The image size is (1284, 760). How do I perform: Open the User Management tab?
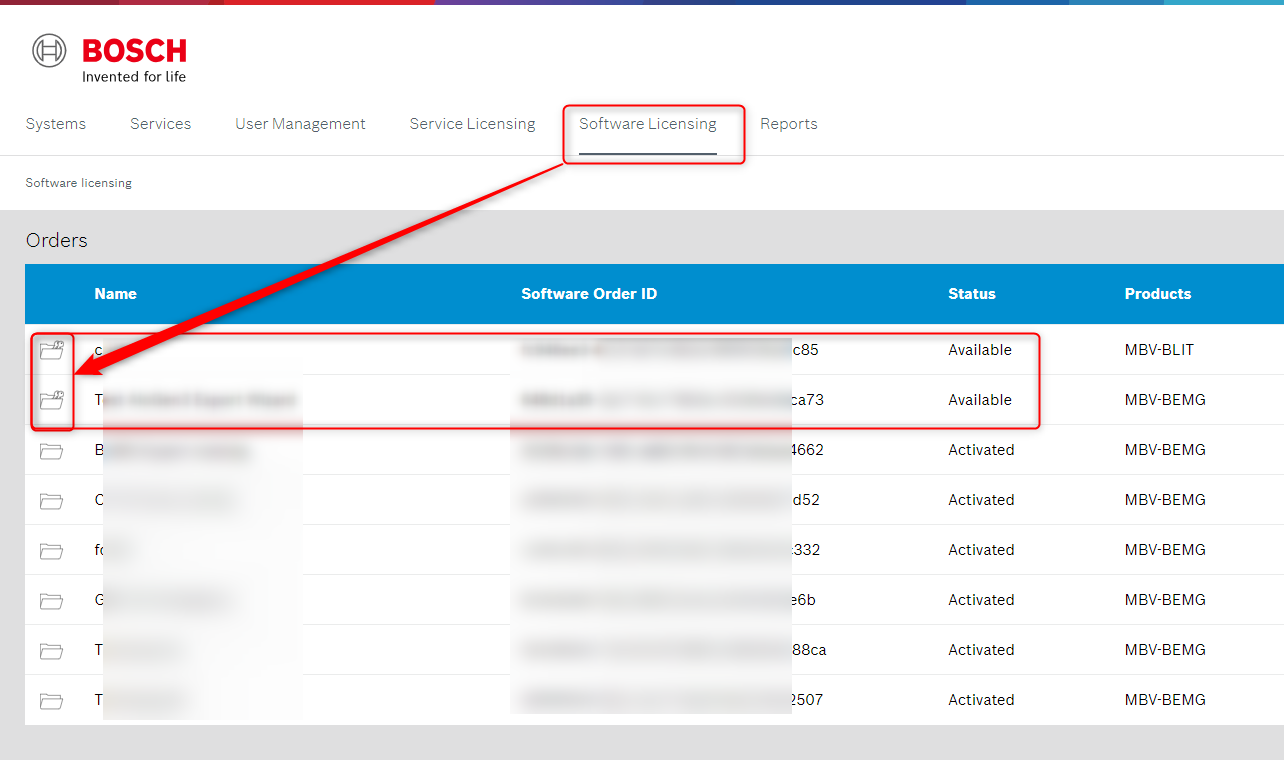pos(300,124)
